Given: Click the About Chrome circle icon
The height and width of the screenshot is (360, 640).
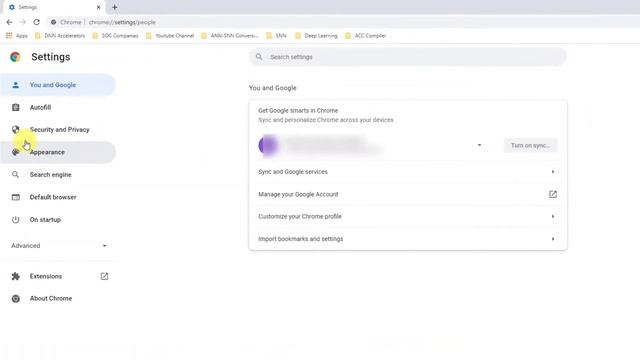Looking at the screenshot, I should 16,299.
